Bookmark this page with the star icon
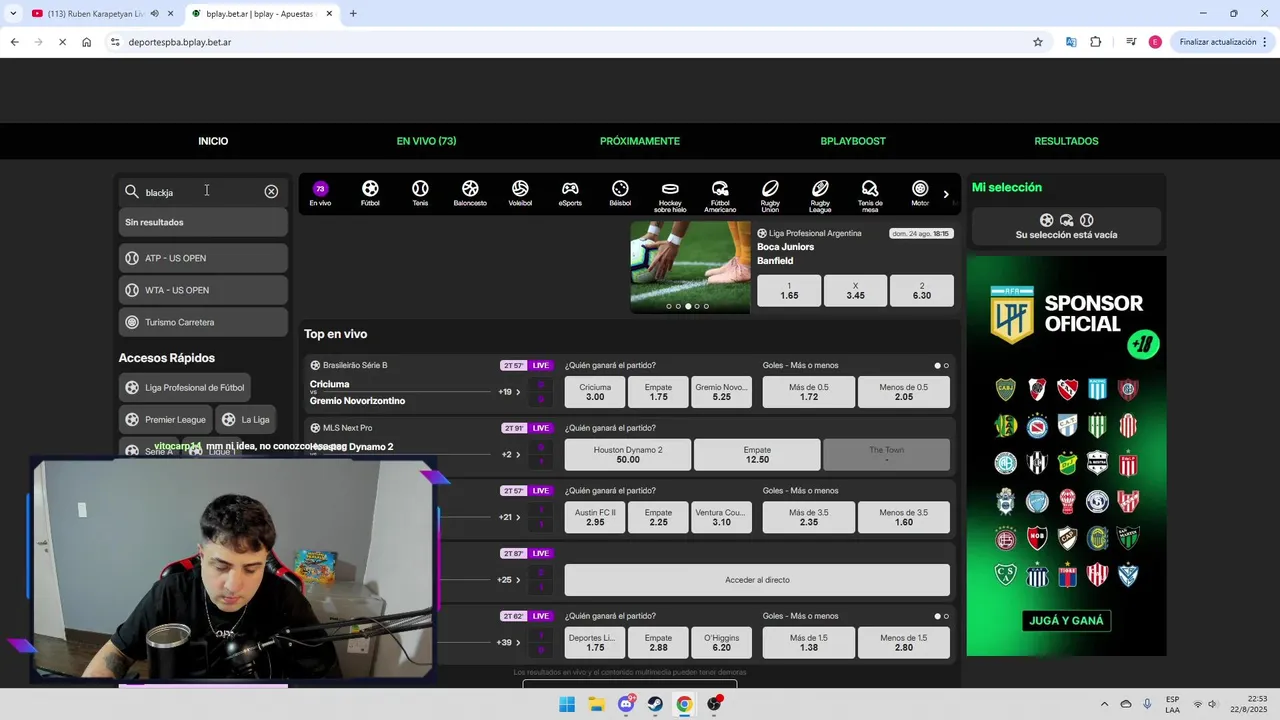Image resolution: width=1280 pixels, height=720 pixels. [1038, 42]
